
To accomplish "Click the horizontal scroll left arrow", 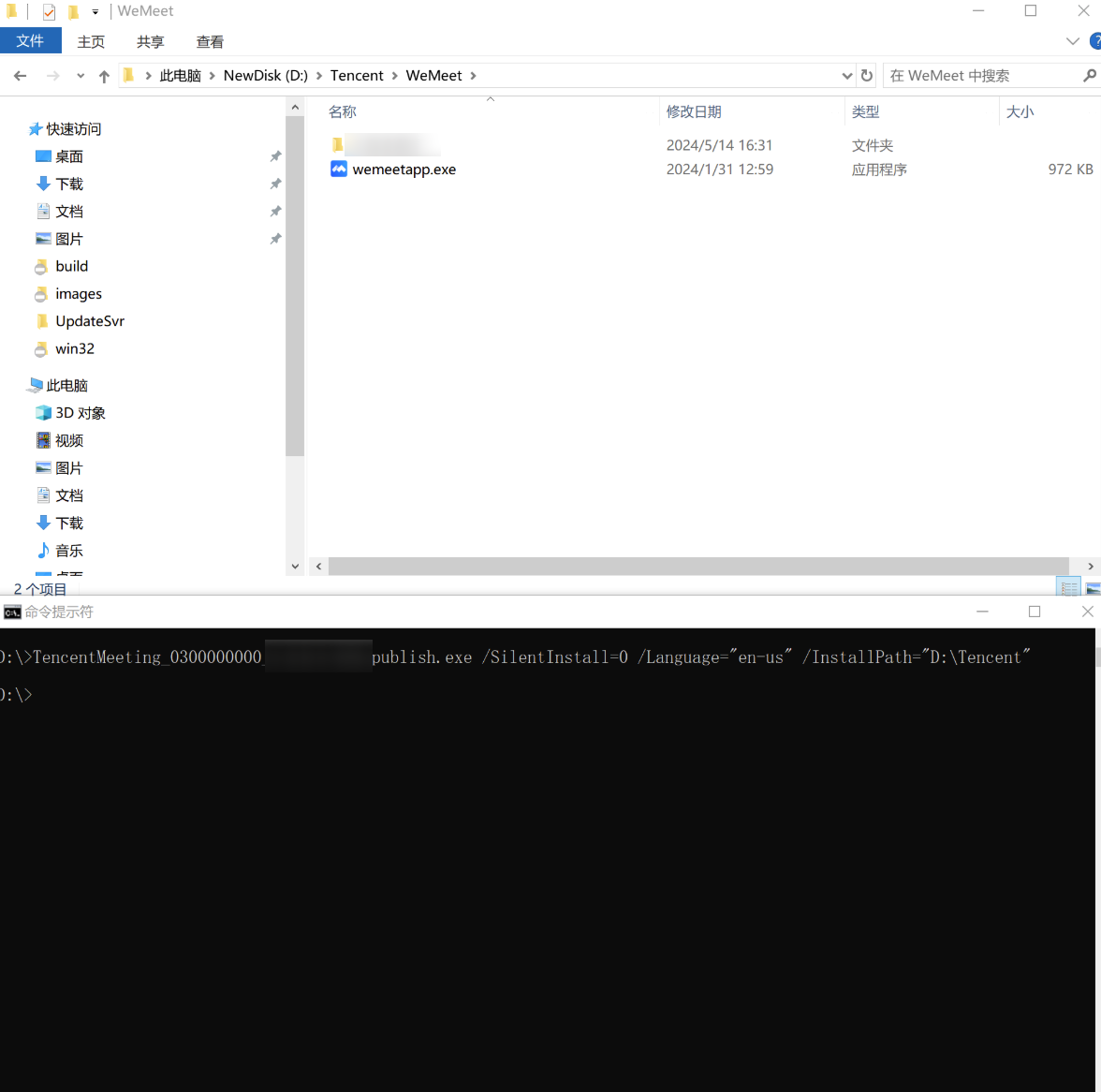I will (x=318, y=566).
